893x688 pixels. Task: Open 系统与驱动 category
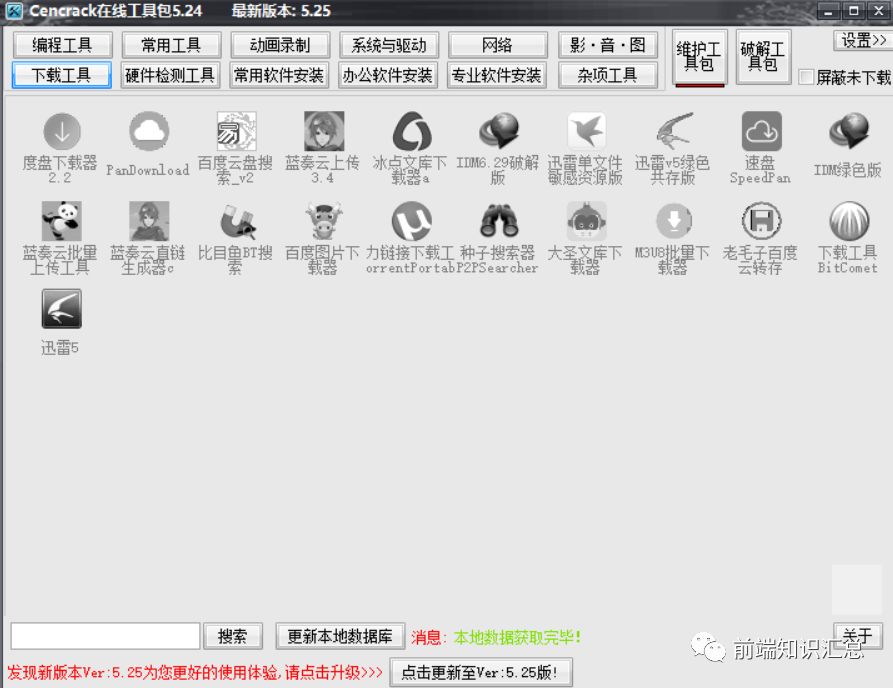tap(388, 45)
